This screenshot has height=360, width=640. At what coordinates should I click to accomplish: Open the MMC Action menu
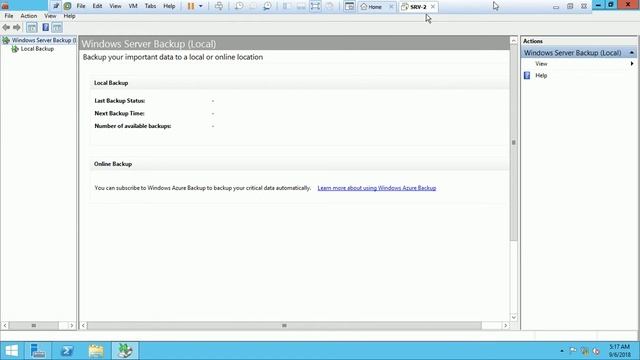click(x=29, y=16)
